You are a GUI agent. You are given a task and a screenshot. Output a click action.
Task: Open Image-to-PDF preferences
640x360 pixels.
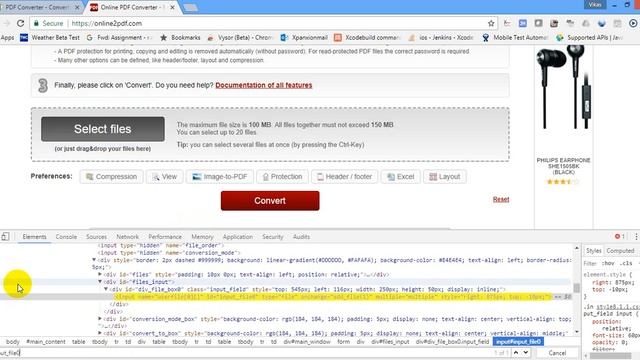click(x=220, y=177)
